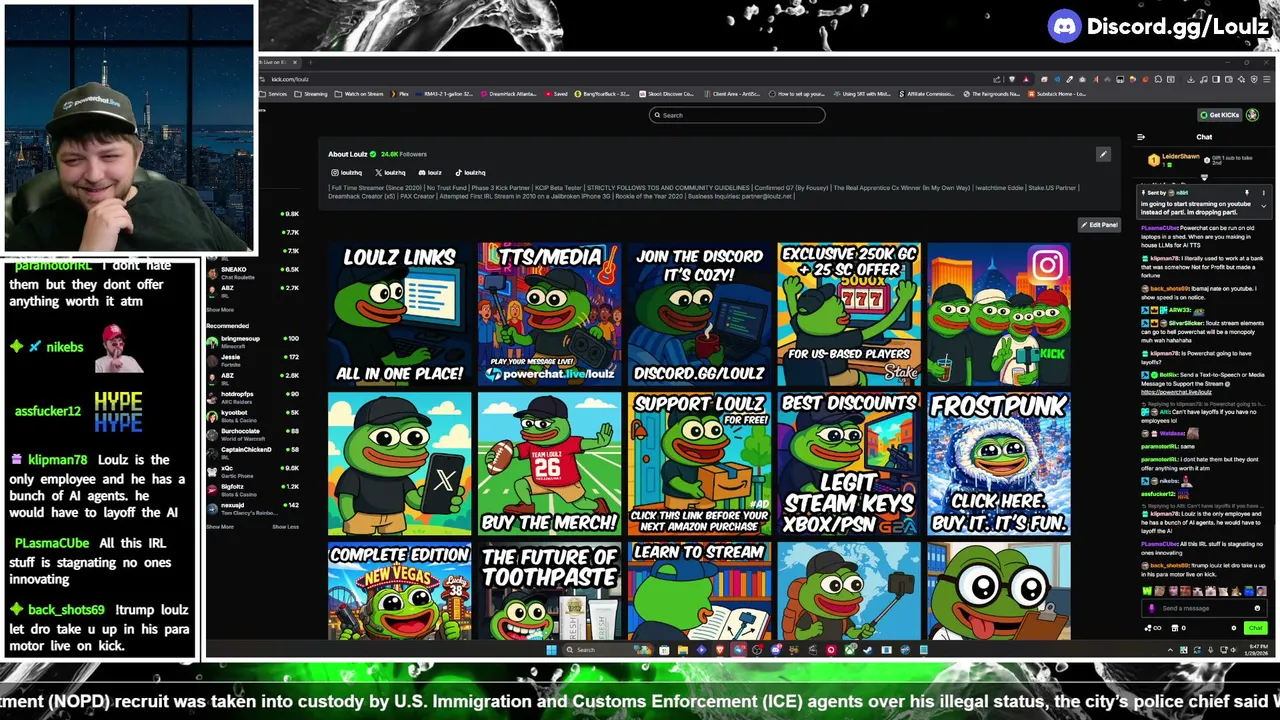The width and height of the screenshot is (1280, 720).
Task: Open The Future of Toothpaste panel
Action: [x=549, y=591]
